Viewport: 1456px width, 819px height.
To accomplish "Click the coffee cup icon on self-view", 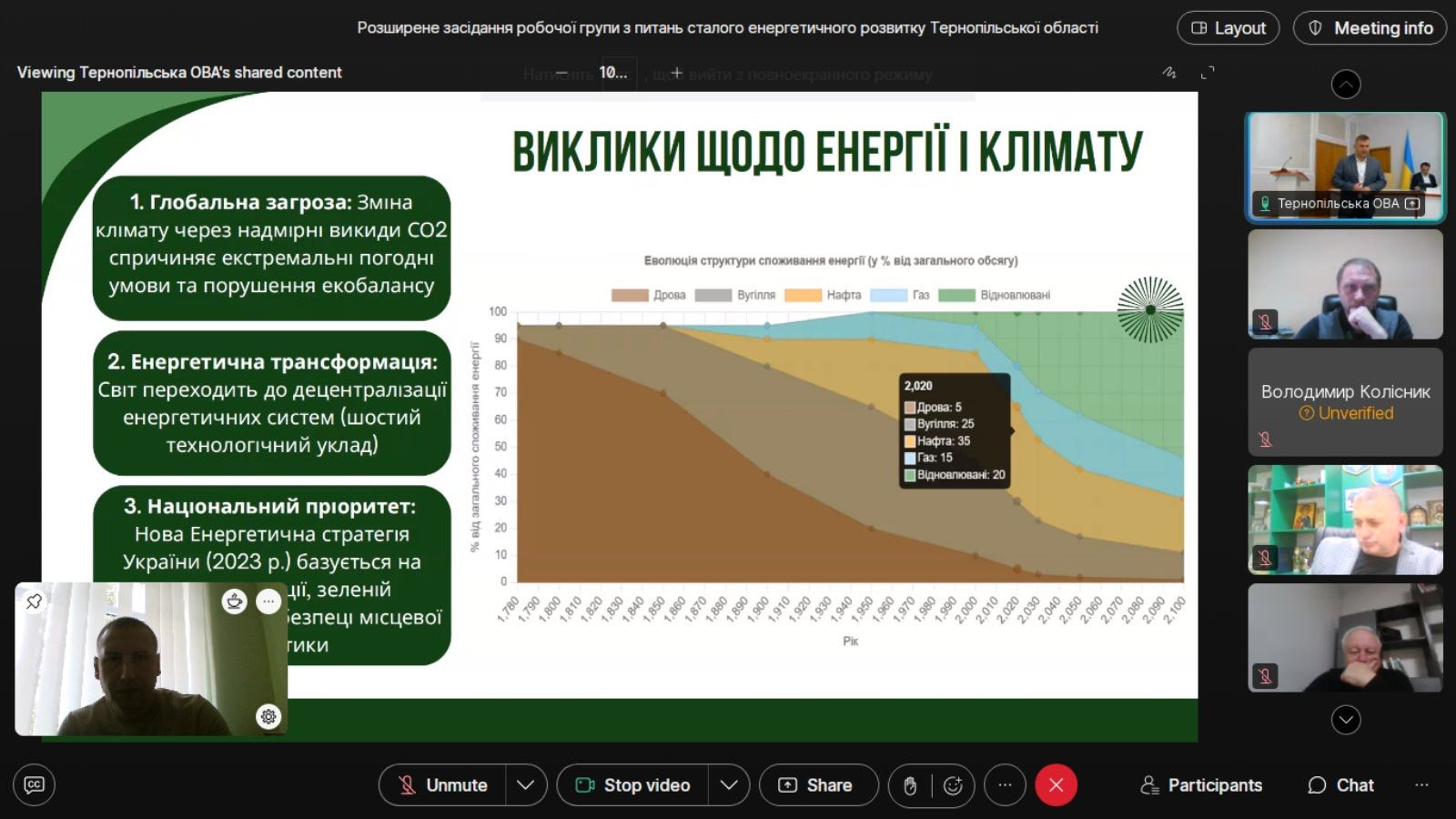I will click(x=235, y=602).
